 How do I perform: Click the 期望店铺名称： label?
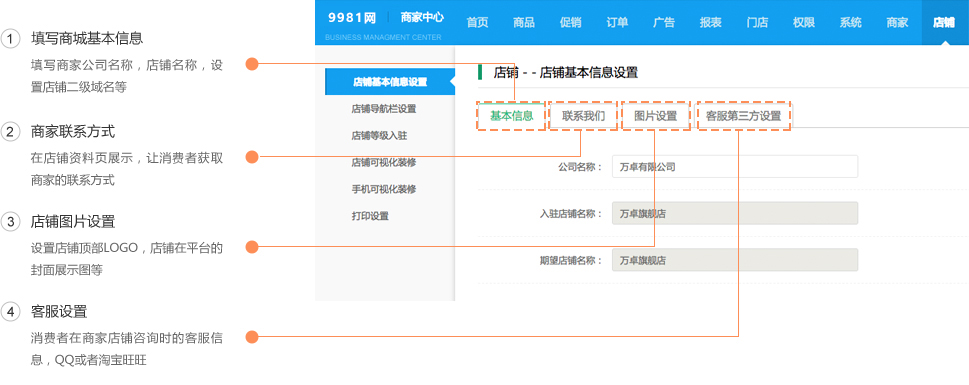(x=571, y=260)
